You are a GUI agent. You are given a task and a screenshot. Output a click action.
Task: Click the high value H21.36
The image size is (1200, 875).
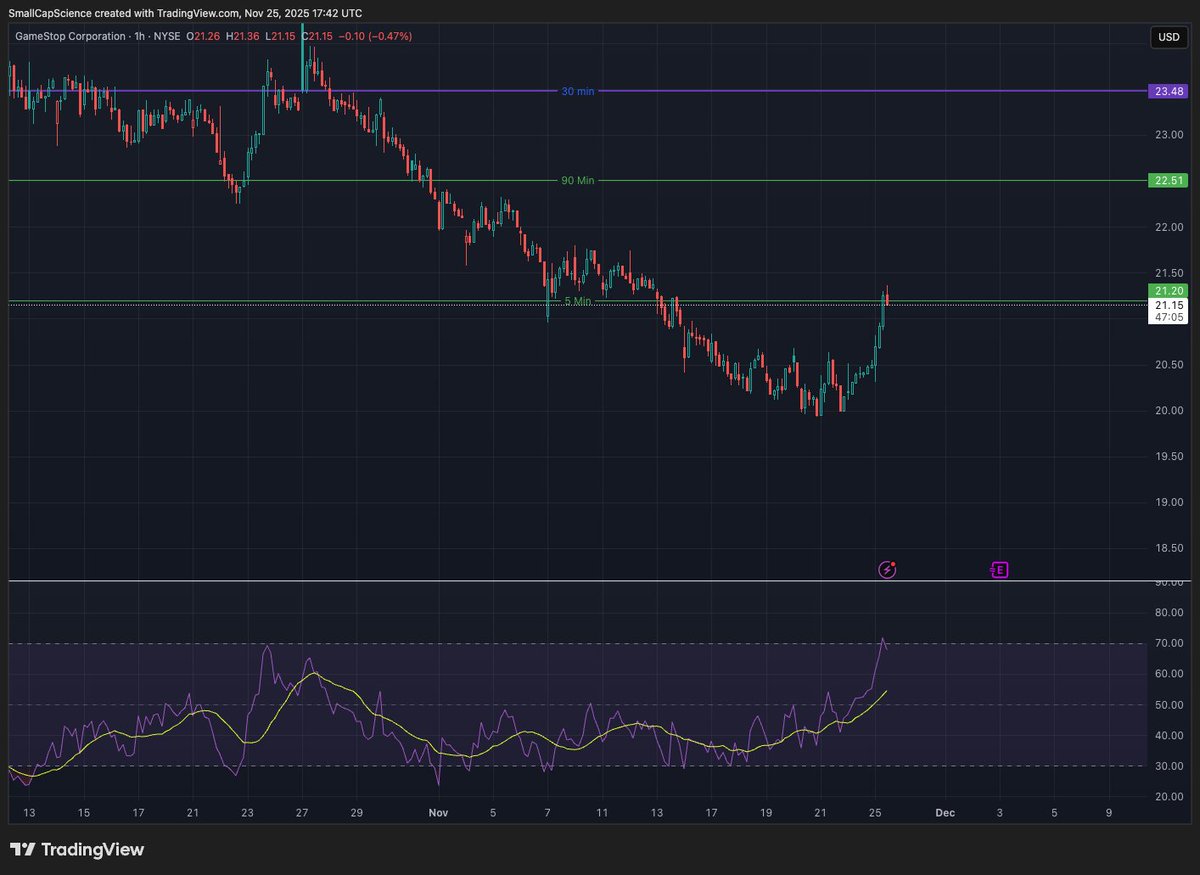click(x=243, y=36)
